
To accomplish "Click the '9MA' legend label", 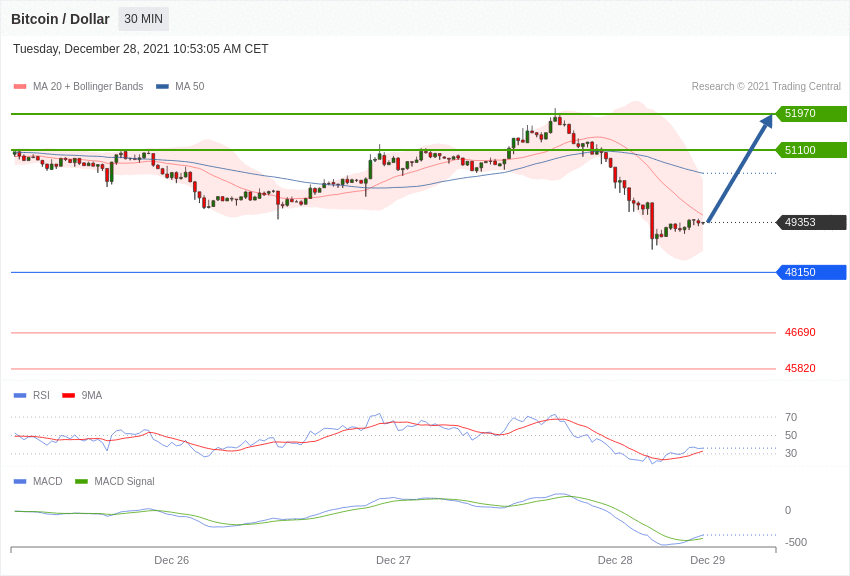I will click(x=92, y=395).
